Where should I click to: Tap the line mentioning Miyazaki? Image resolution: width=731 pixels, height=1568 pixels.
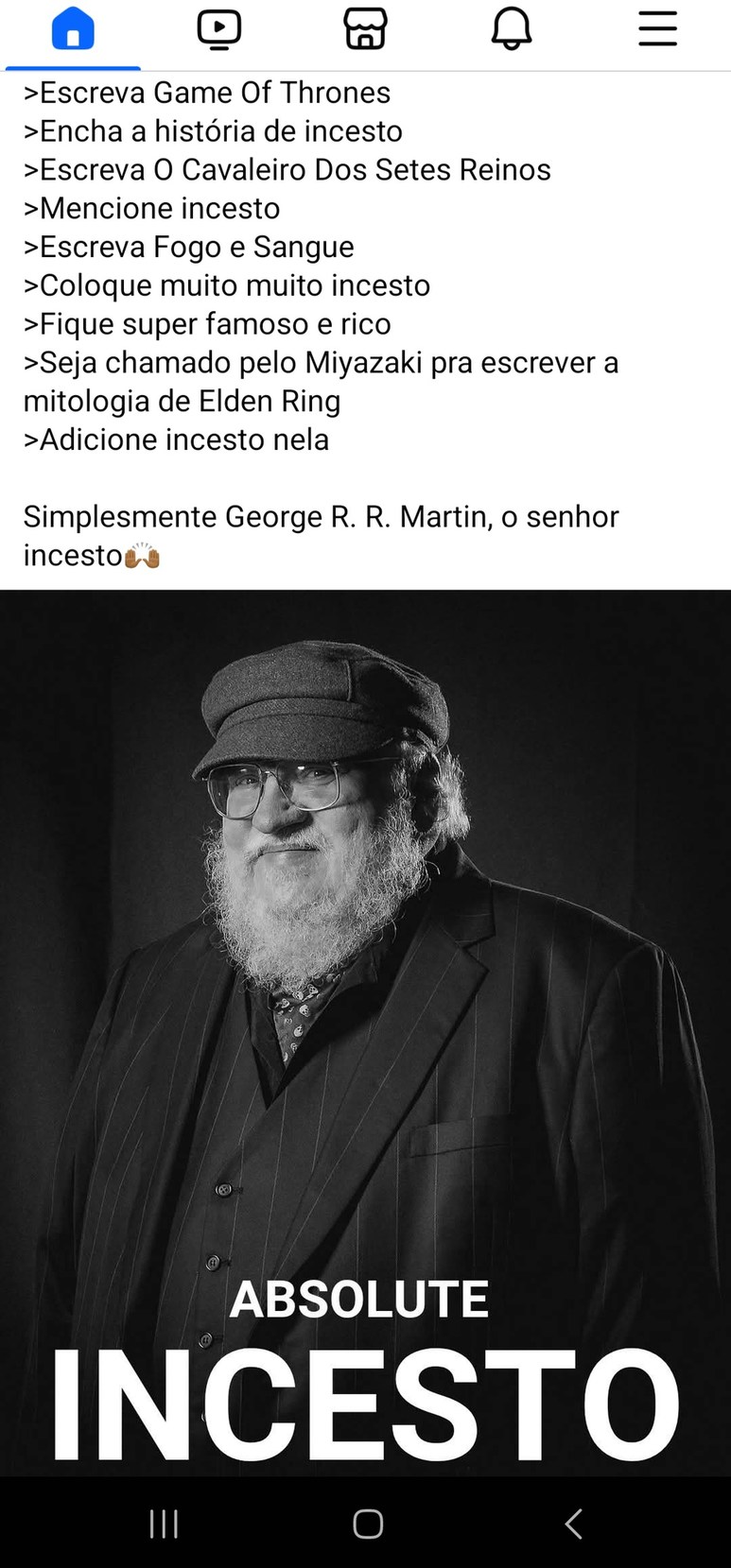[322, 382]
